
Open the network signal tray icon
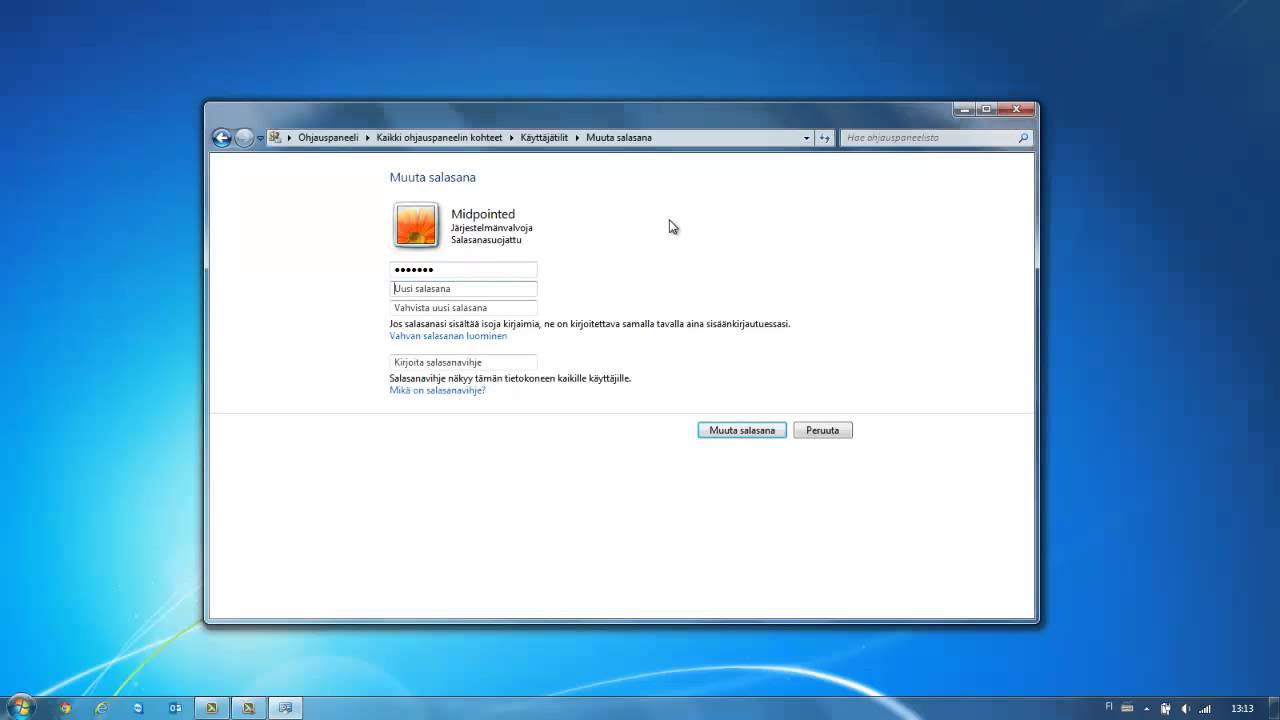pyautogui.click(x=1204, y=708)
